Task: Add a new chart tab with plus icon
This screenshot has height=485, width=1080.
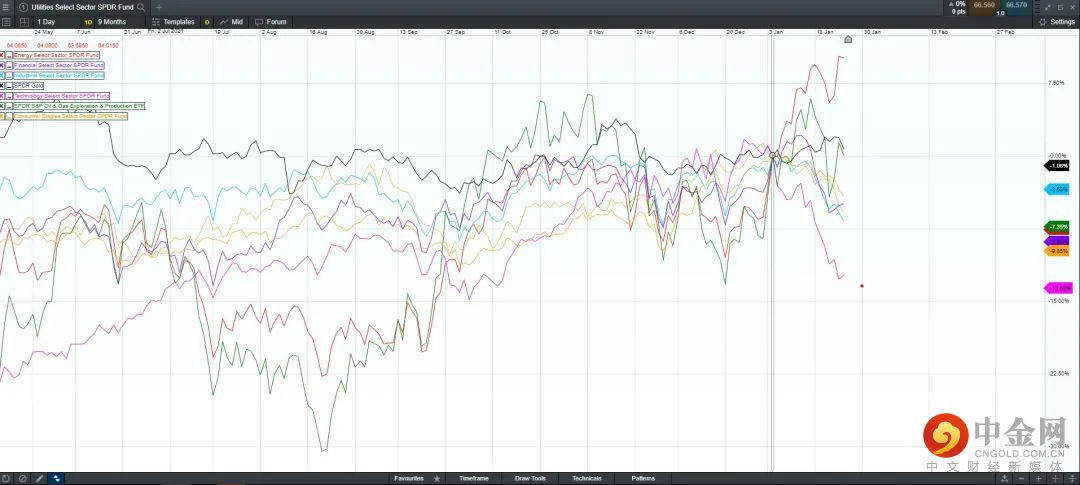Action: click(x=159, y=7)
